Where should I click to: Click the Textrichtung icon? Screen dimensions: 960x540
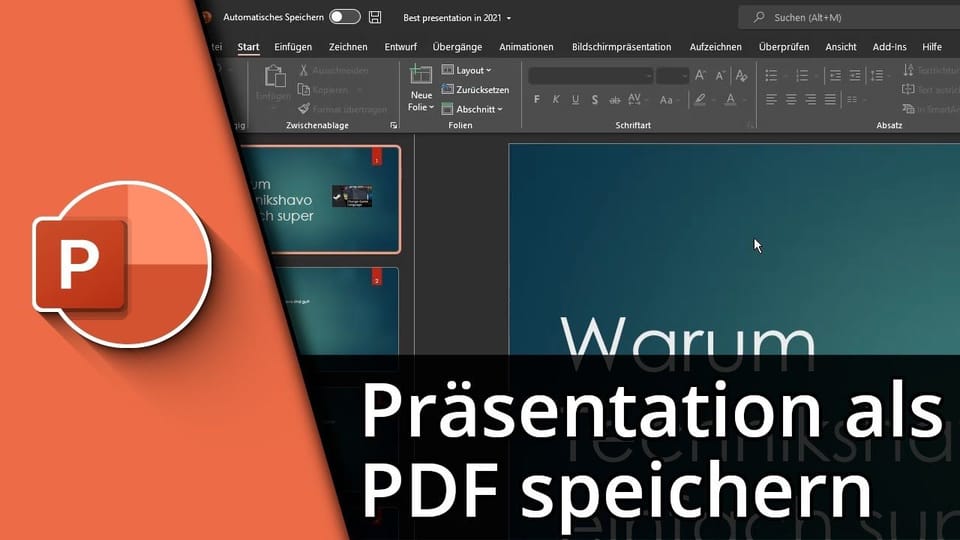coord(909,70)
